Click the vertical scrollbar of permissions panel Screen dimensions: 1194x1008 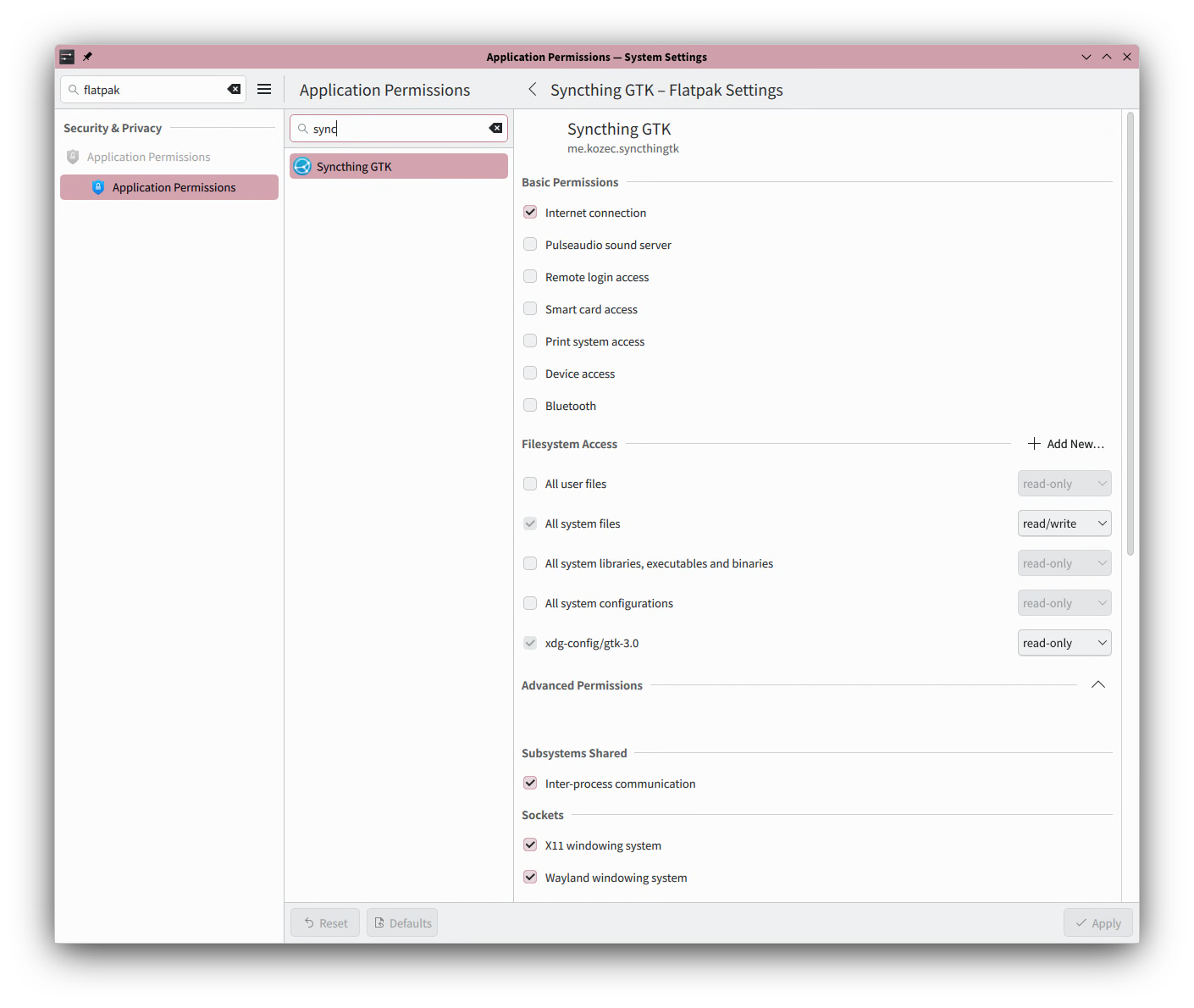pyautogui.click(x=1130, y=334)
